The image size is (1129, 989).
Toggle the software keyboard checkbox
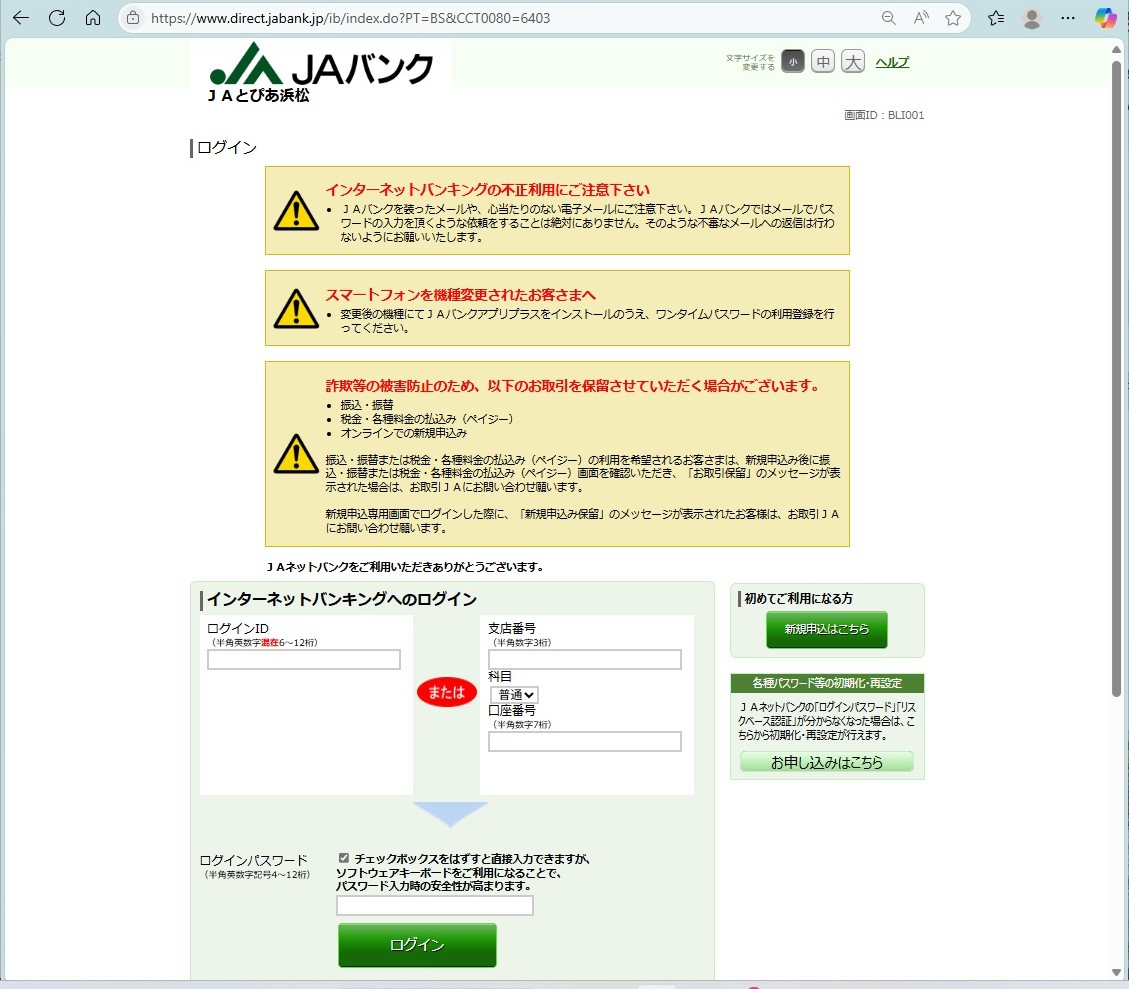coord(343,858)
